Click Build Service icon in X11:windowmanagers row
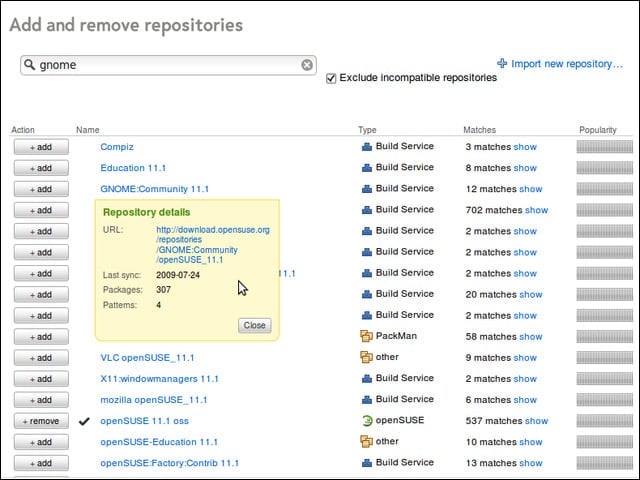The height and width of the screenshot is (480, 640). click(x=367, y=379)
